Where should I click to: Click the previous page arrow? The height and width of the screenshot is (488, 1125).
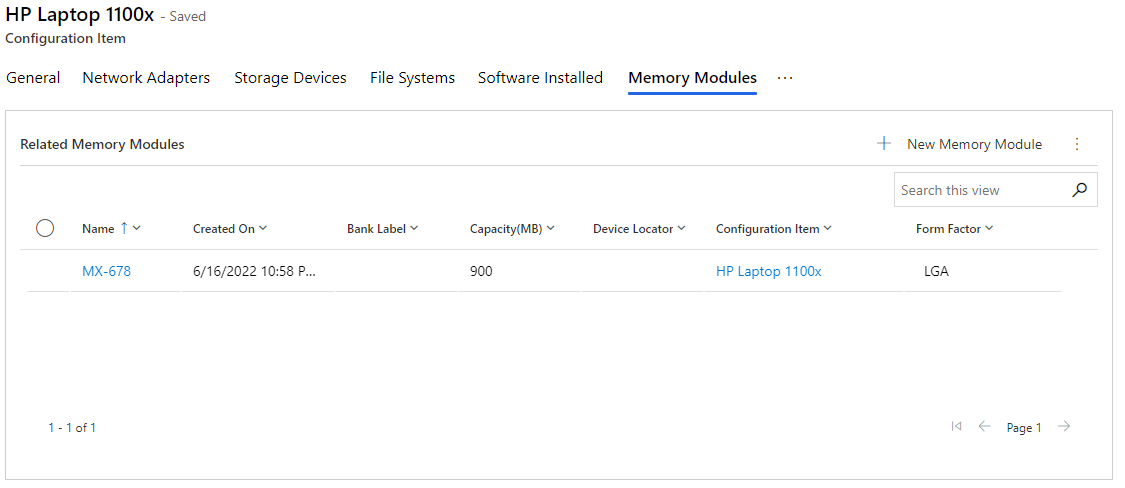[984, 426]
